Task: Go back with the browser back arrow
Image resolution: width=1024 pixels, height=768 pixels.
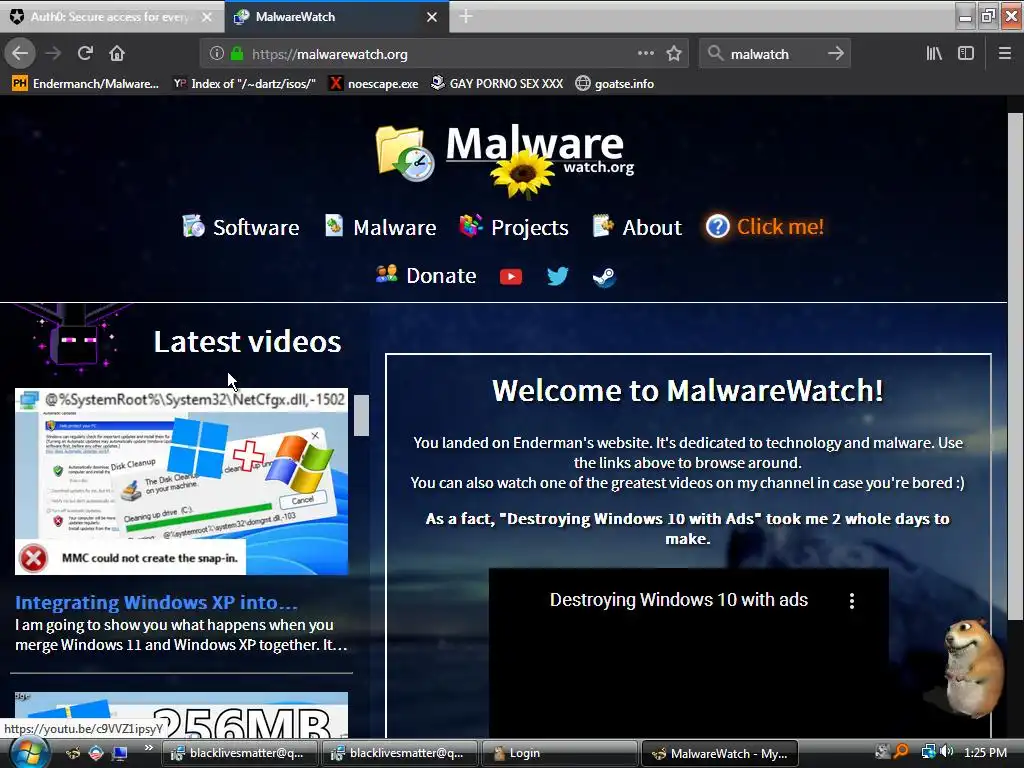Action: click(x=20, y=54)
